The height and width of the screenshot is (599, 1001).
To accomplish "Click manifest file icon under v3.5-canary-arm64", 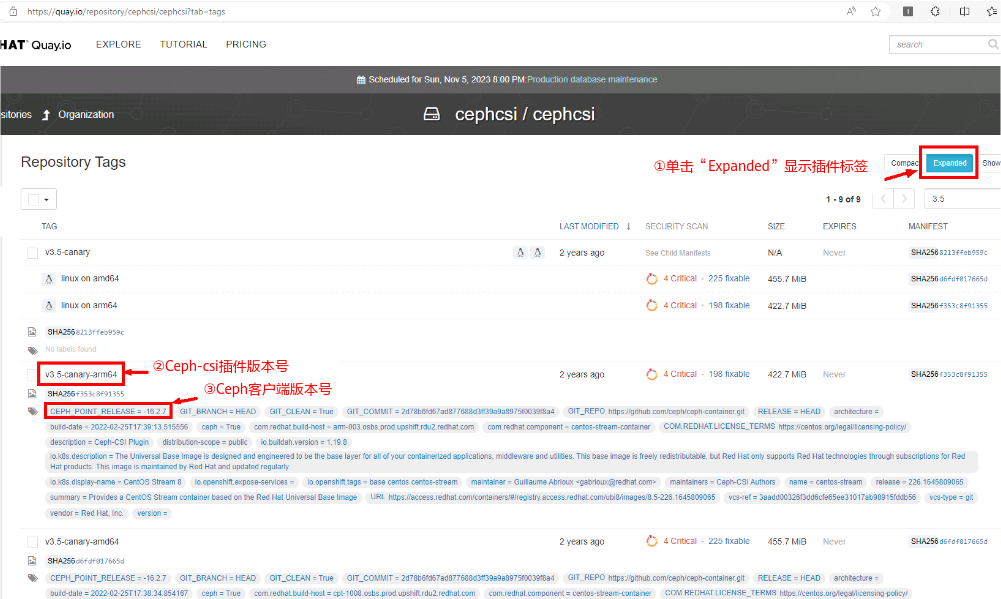I will (x=32, y=394).
